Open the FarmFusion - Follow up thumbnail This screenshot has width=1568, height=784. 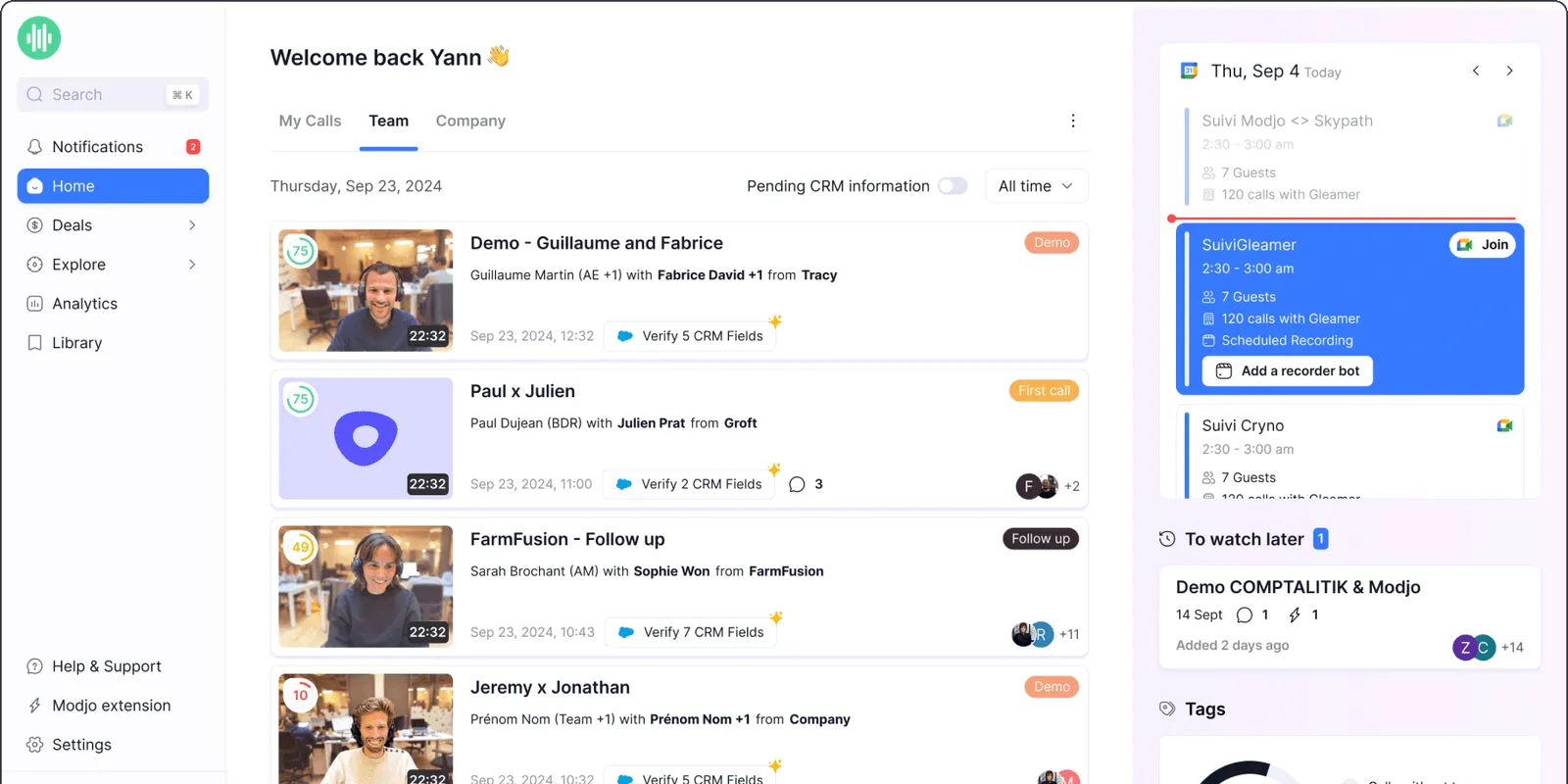pos(366,587)
